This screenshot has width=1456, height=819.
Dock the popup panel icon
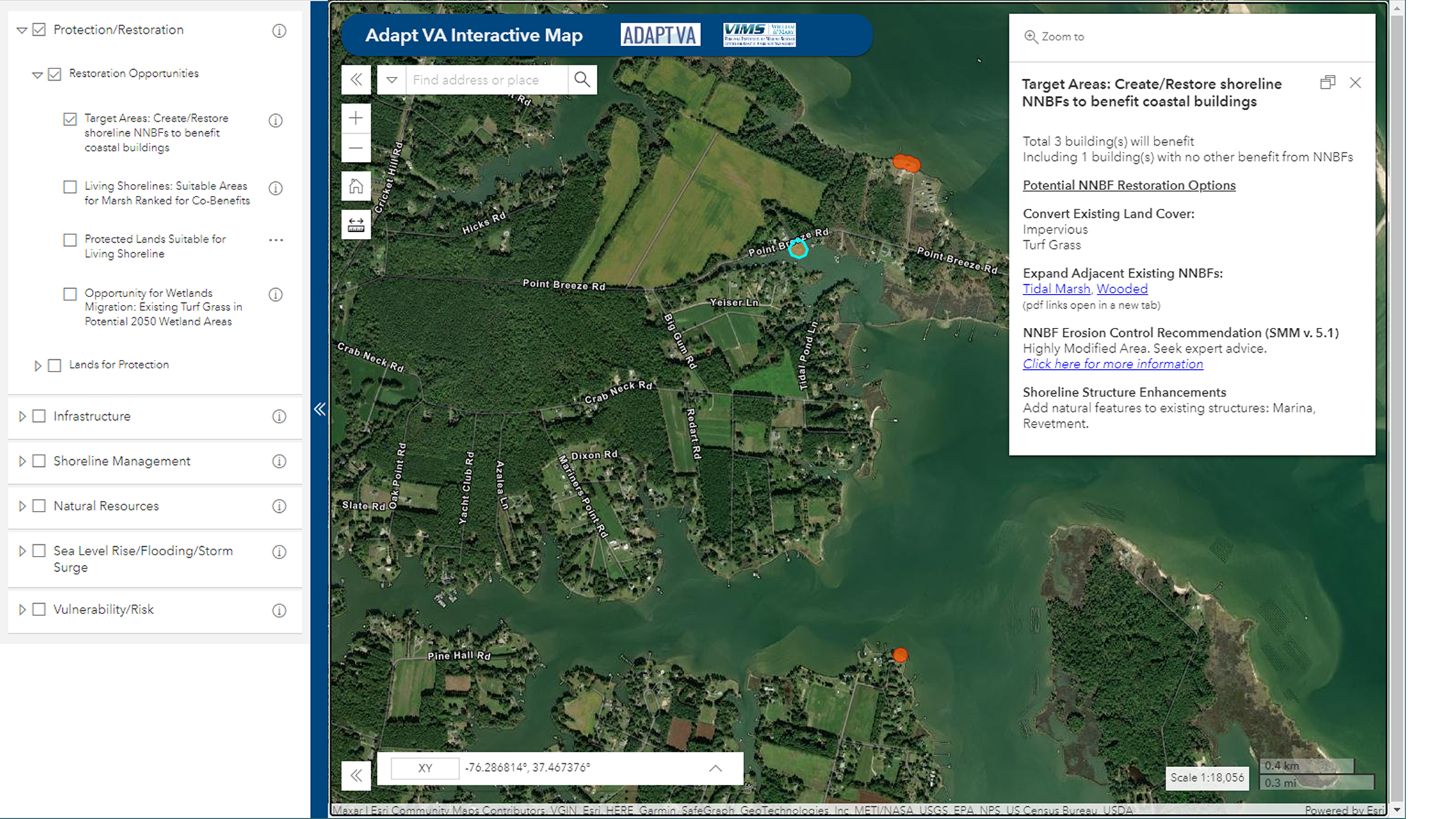click(x=1327, y=83)
